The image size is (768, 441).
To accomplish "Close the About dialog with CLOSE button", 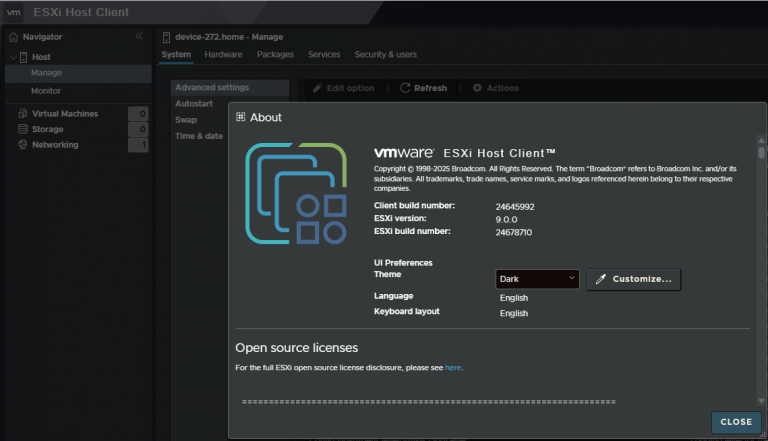I will 736,422.
